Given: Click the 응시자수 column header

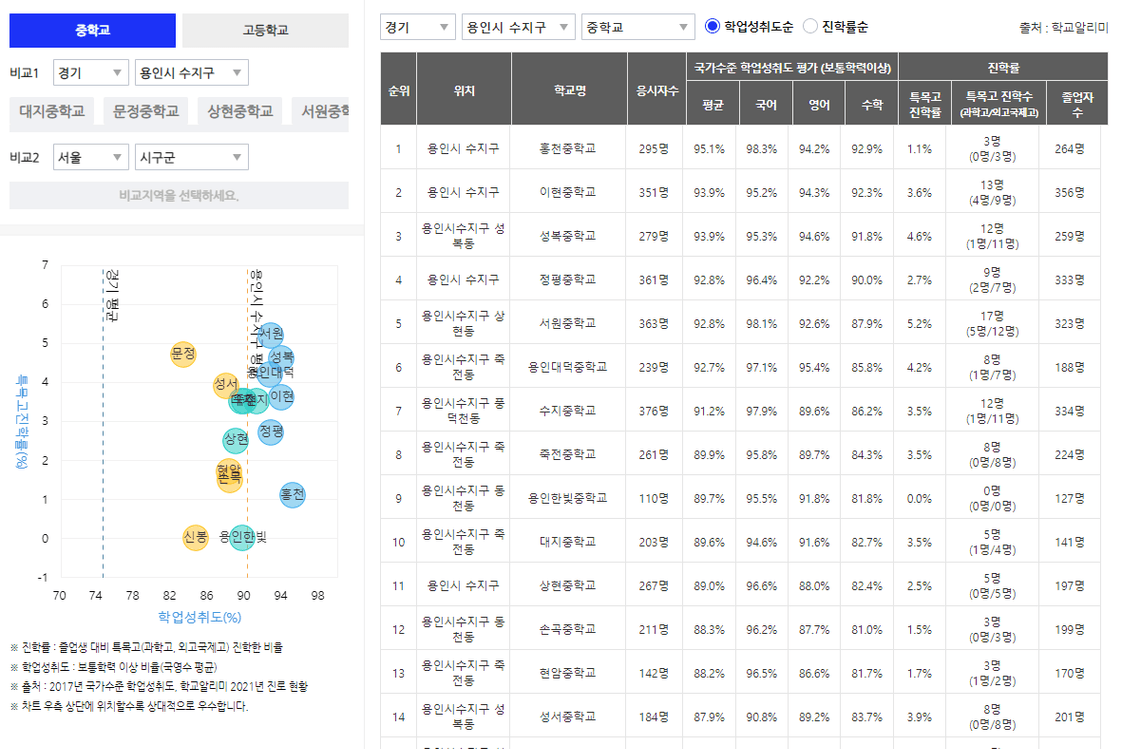Looking at the screenshot, I should pyautogui.click(x=657, y=91).
